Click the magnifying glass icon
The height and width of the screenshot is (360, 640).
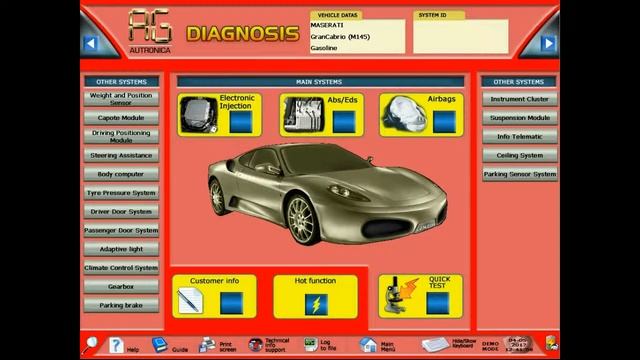90,344
